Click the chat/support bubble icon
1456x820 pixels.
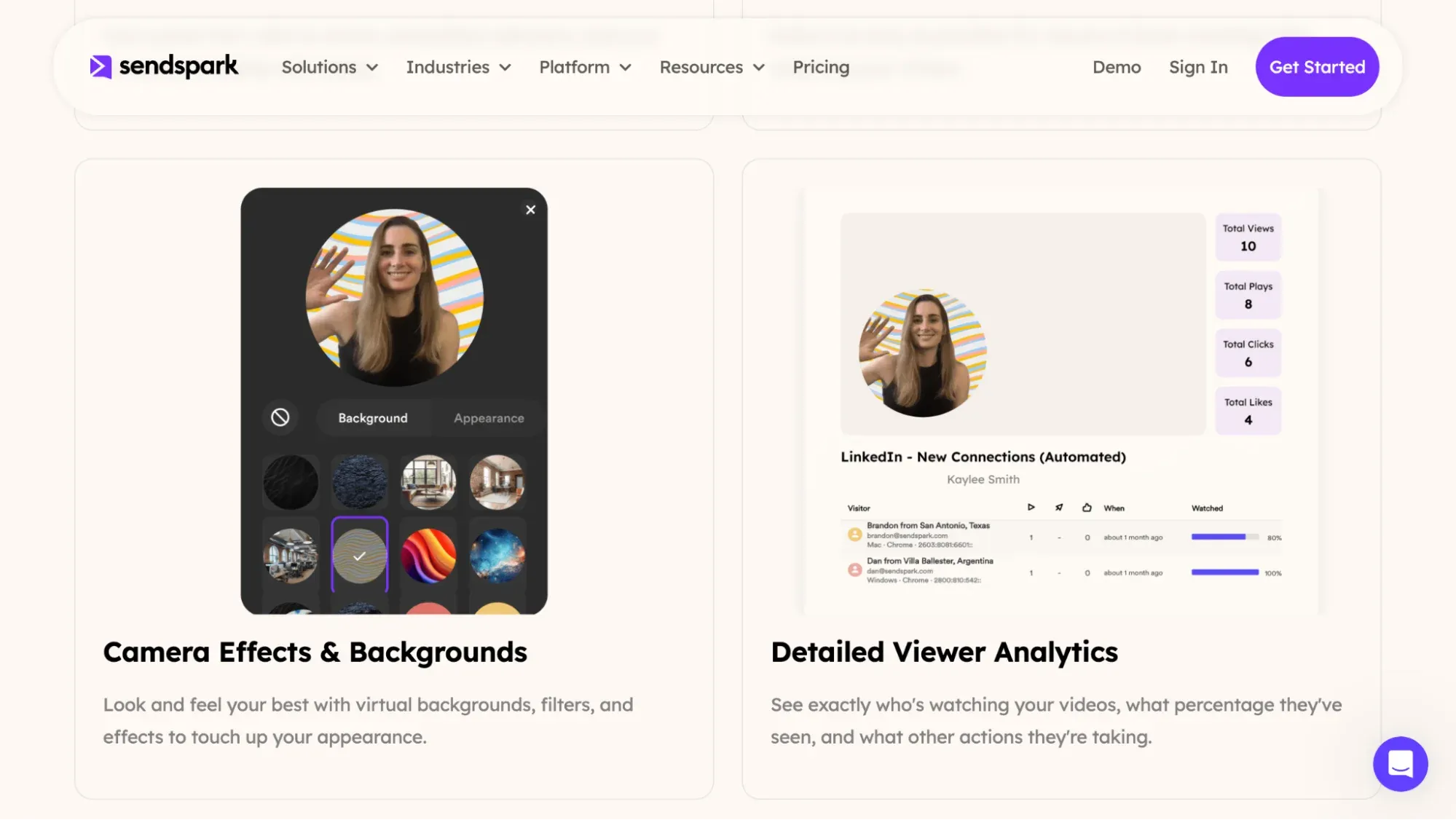pos(1401,763)
